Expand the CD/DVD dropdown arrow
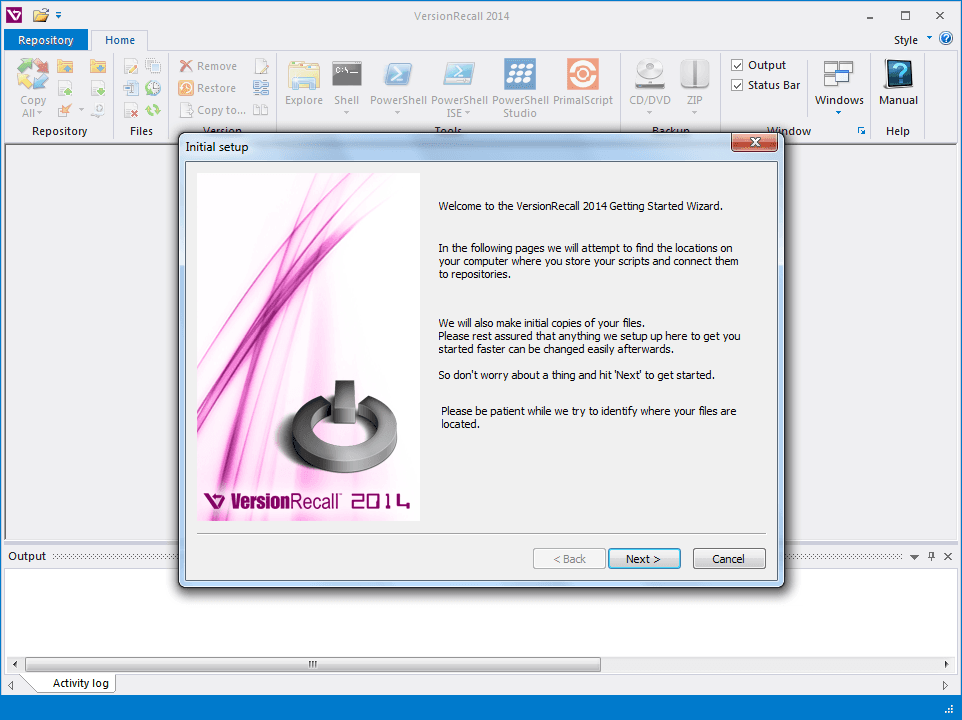This screenshot has width=962, height=720. (650, 113)
